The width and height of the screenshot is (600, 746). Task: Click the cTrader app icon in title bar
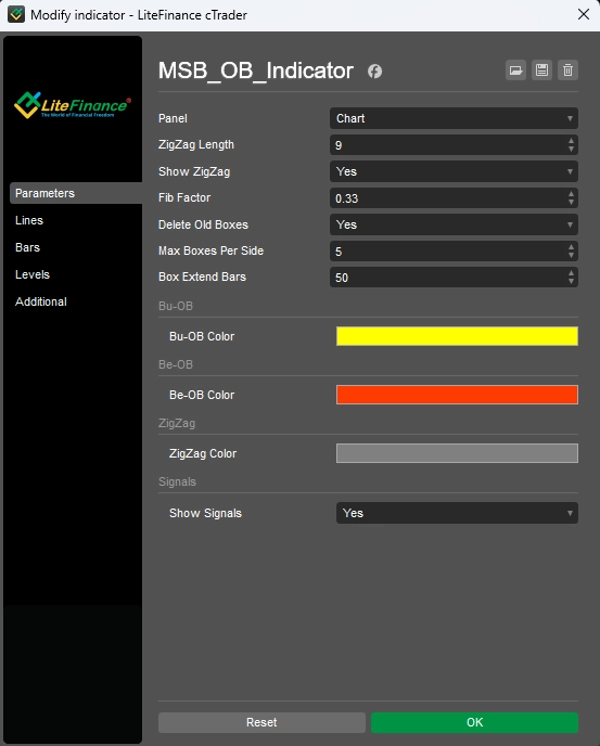pyautogui.click(x=16, y=15)
